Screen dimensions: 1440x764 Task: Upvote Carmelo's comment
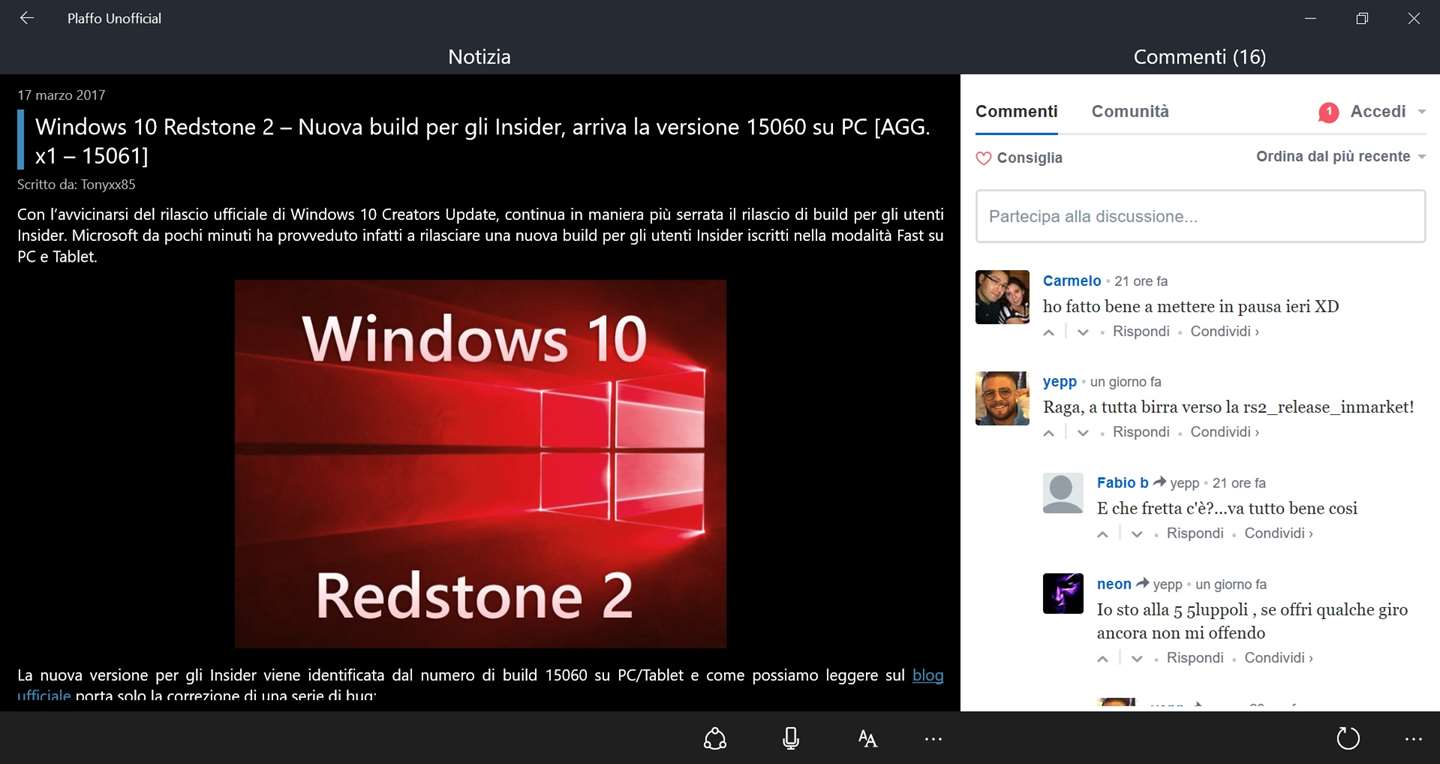(x=1049, y=332)
